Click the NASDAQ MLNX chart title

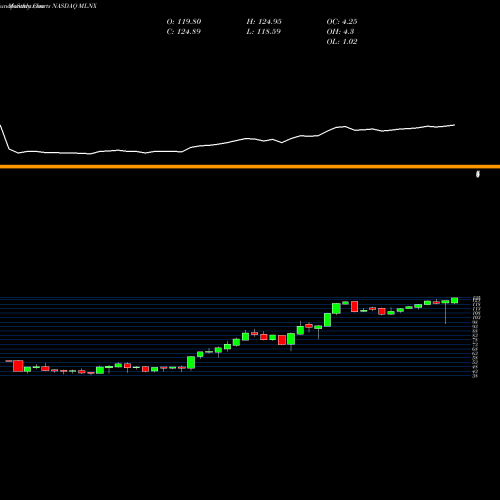tap(74, 6)
